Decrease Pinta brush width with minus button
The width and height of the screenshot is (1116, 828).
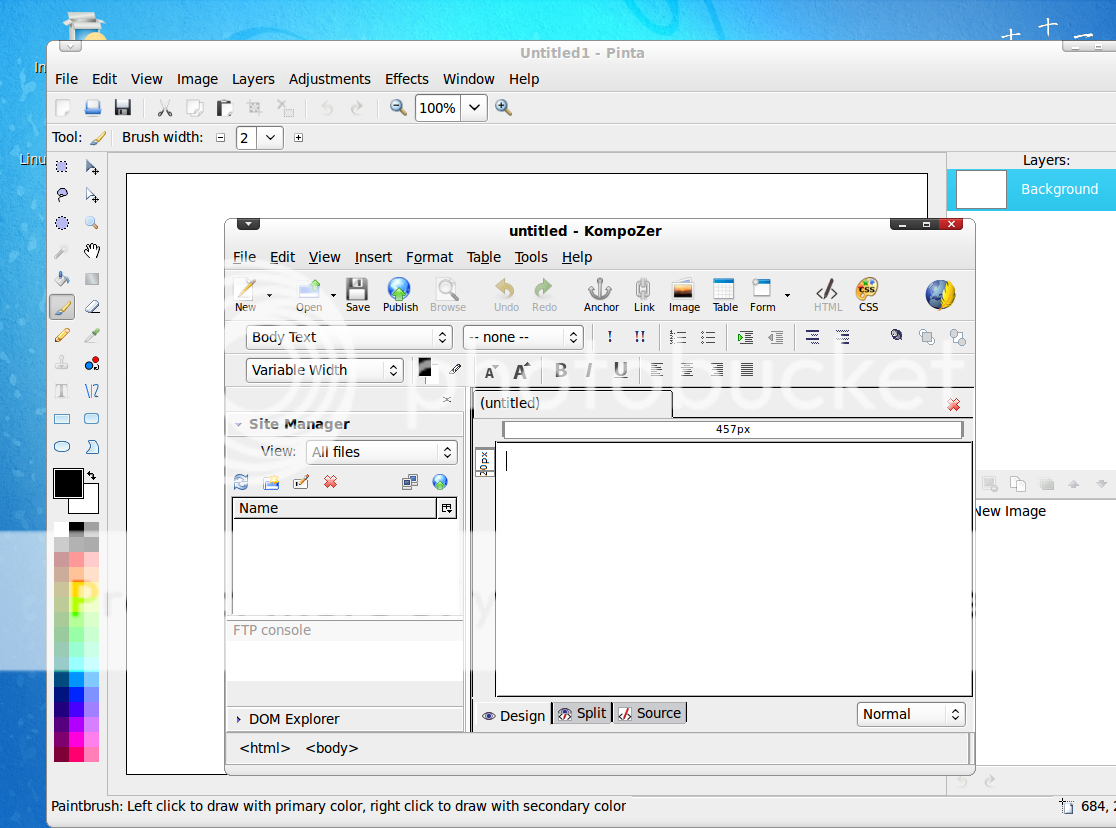221,137
